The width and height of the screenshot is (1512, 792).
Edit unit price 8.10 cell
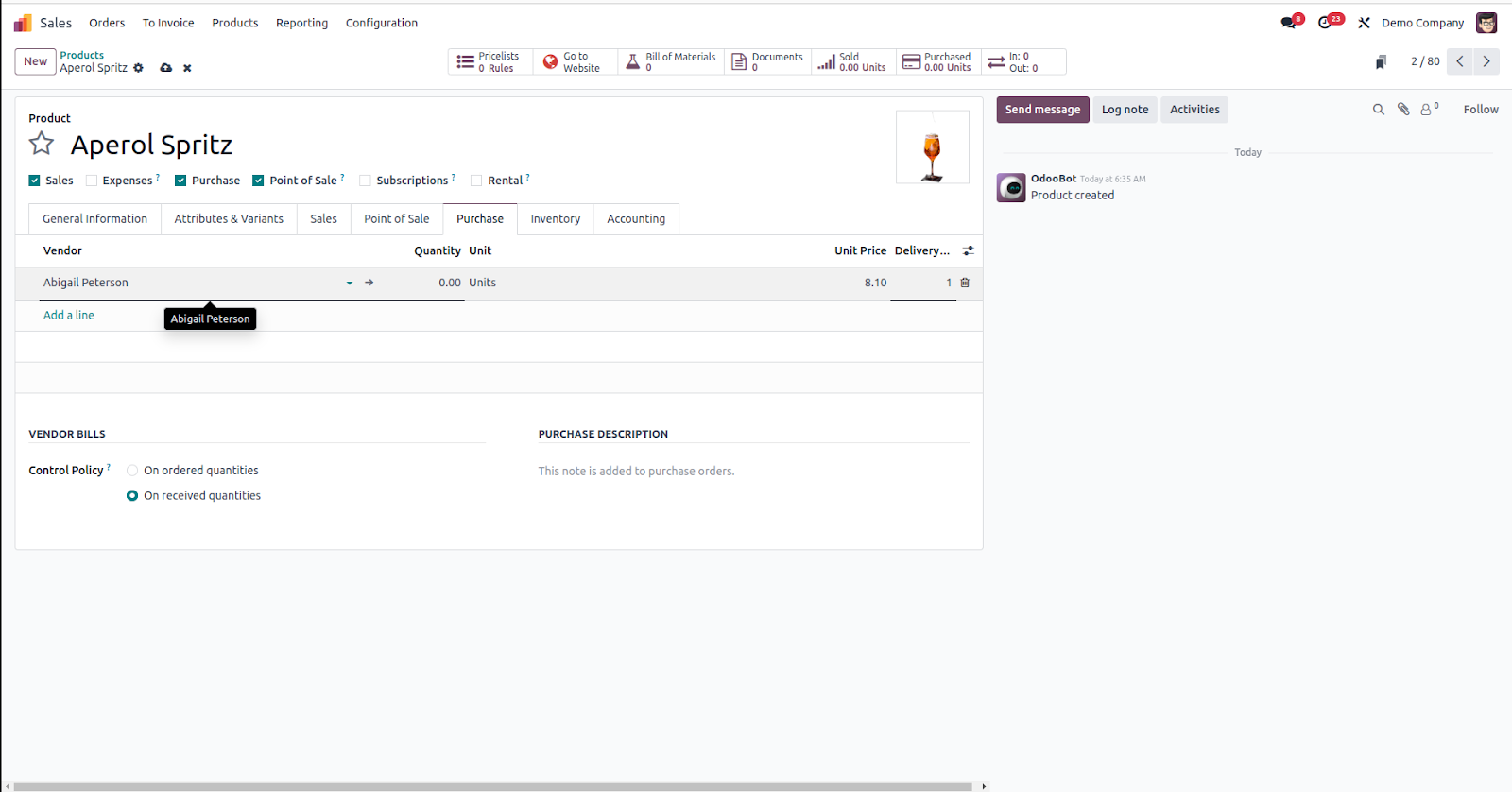[875, 283]
